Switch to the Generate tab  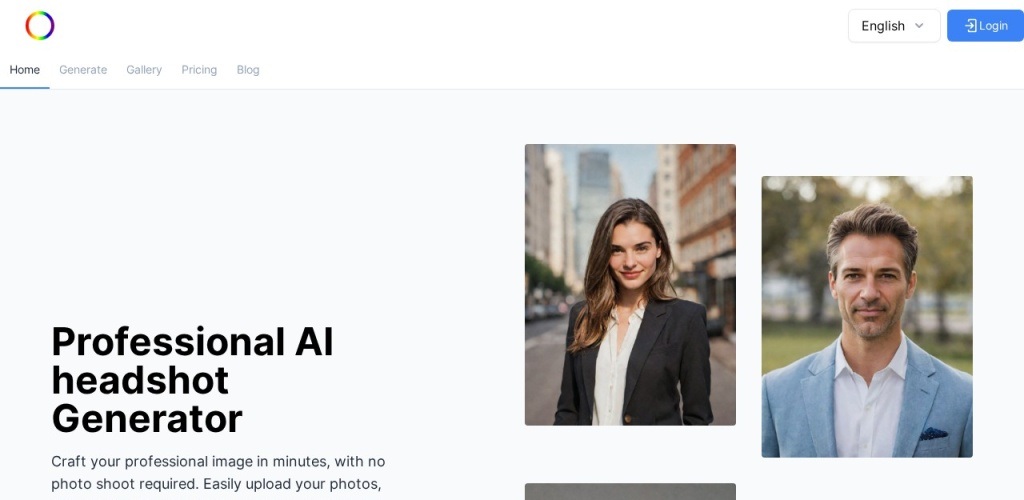83,70
